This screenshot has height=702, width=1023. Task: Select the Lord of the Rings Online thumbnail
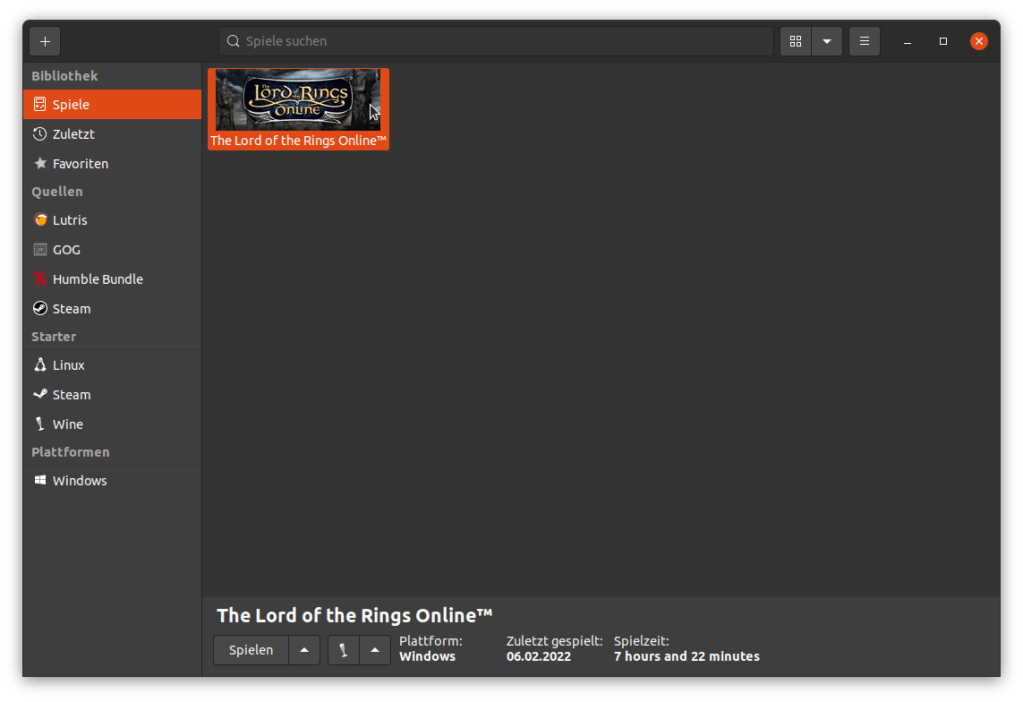coord(298,101)
